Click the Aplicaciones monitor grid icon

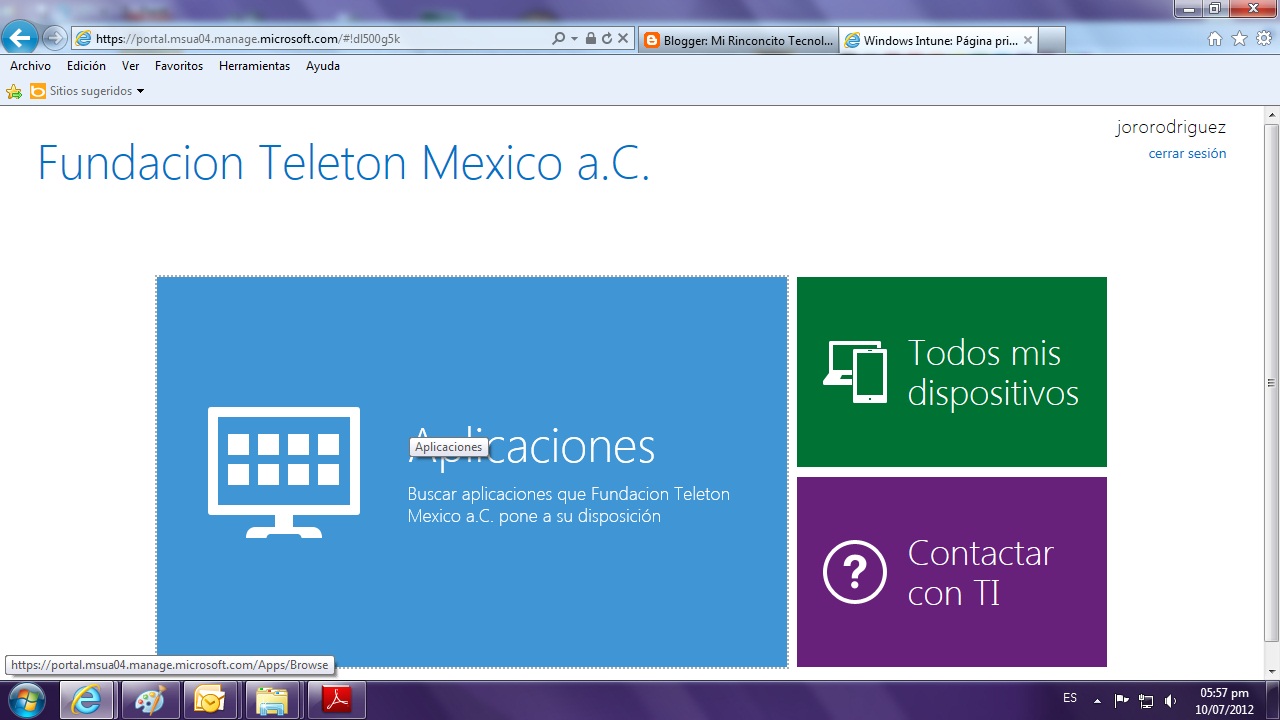tap(284, 472)
